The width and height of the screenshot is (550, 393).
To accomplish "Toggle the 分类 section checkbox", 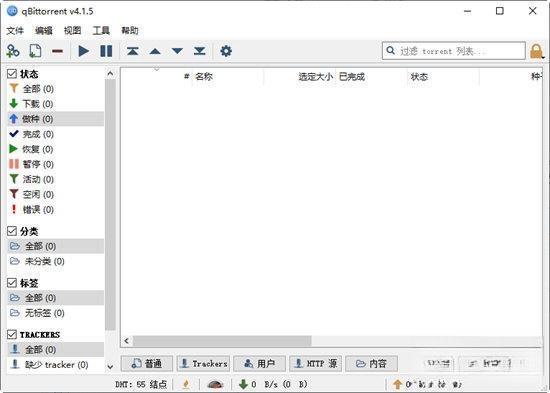I will point(12,231).
